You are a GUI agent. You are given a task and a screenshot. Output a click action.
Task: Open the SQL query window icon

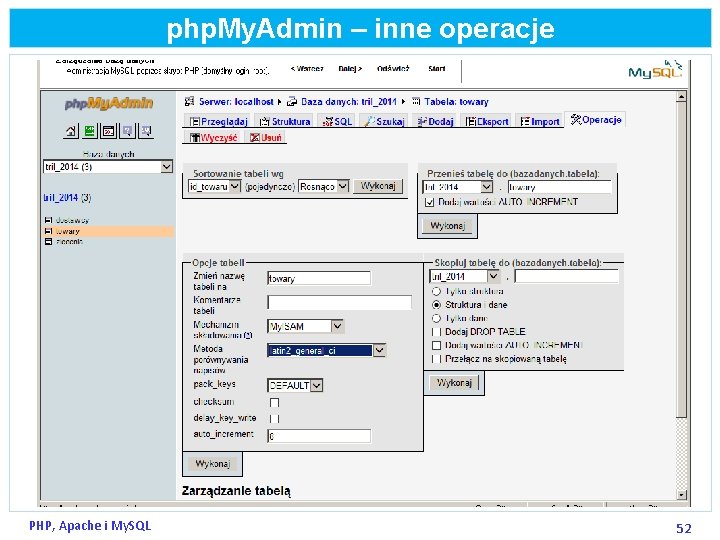[108, 131]
